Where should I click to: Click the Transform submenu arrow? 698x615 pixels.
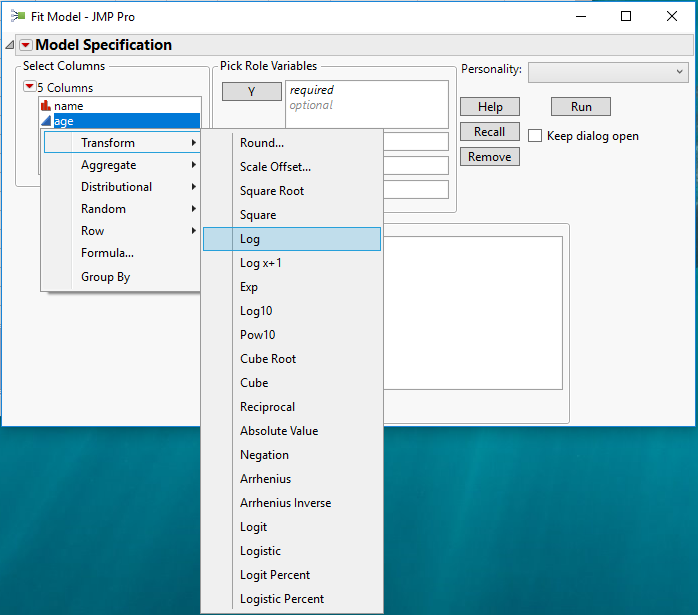tap(194, 143)
